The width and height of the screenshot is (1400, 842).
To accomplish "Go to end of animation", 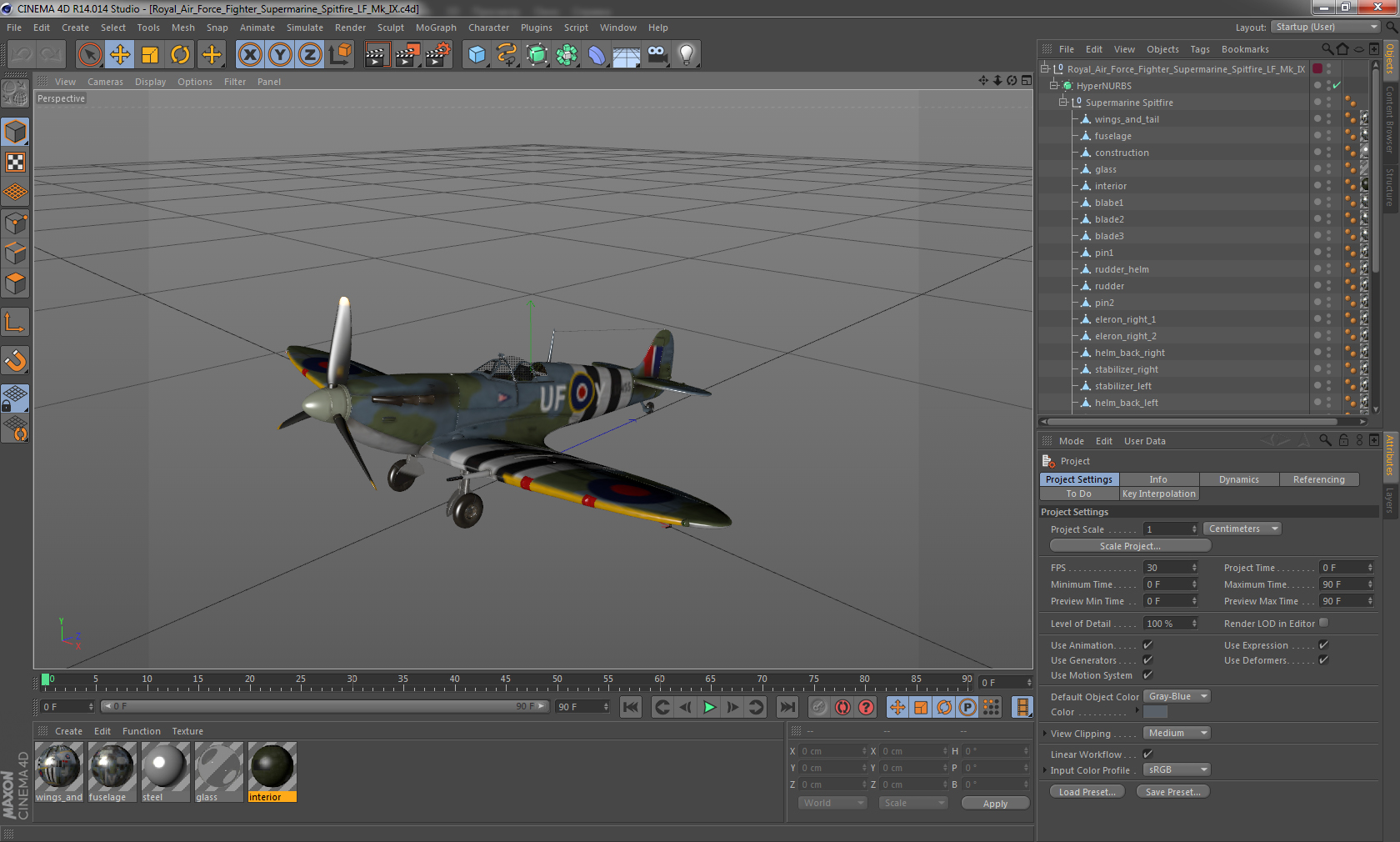I will [x=787, y=707].
